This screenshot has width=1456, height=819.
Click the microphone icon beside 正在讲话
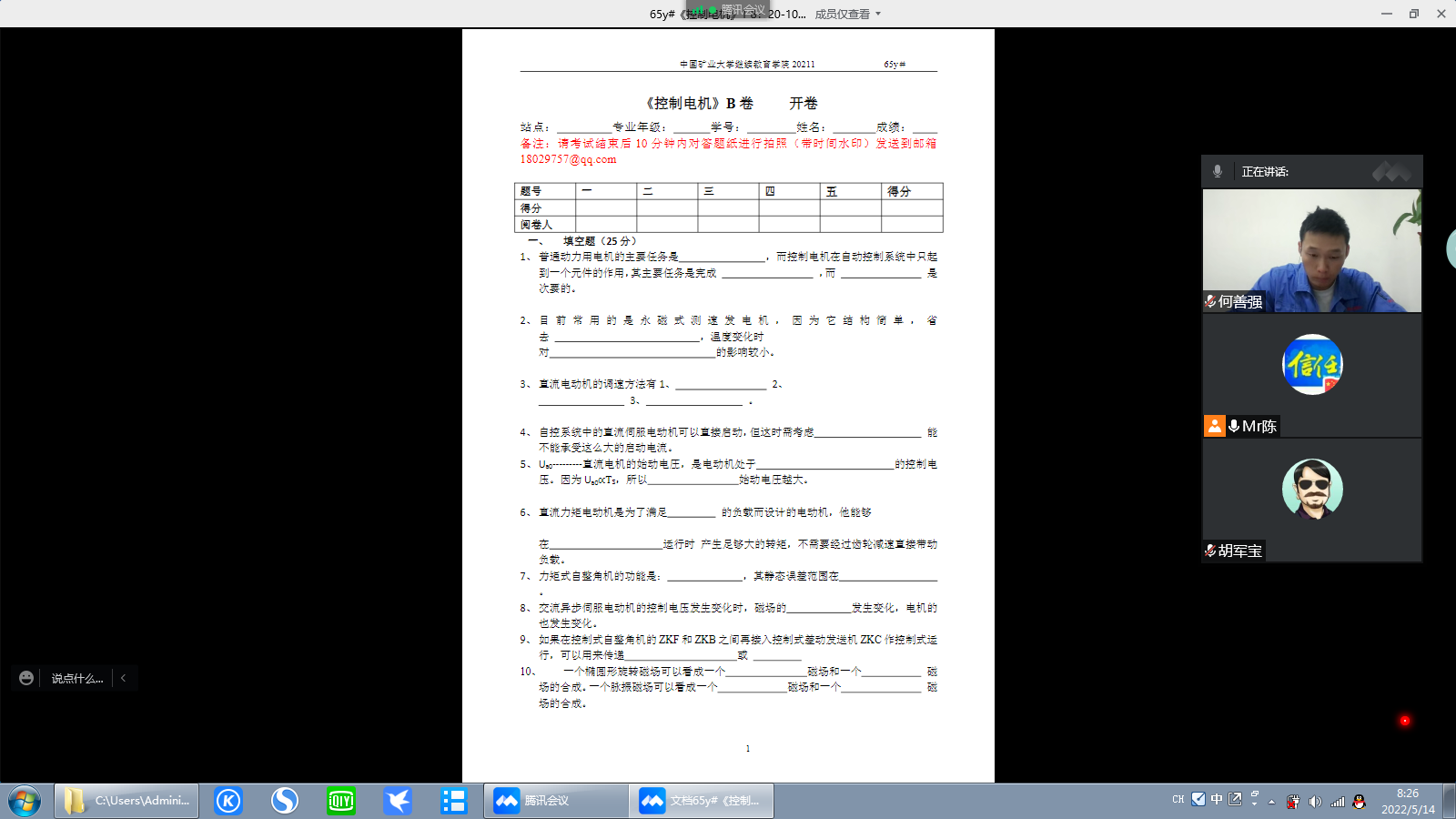click(1218, 171)
